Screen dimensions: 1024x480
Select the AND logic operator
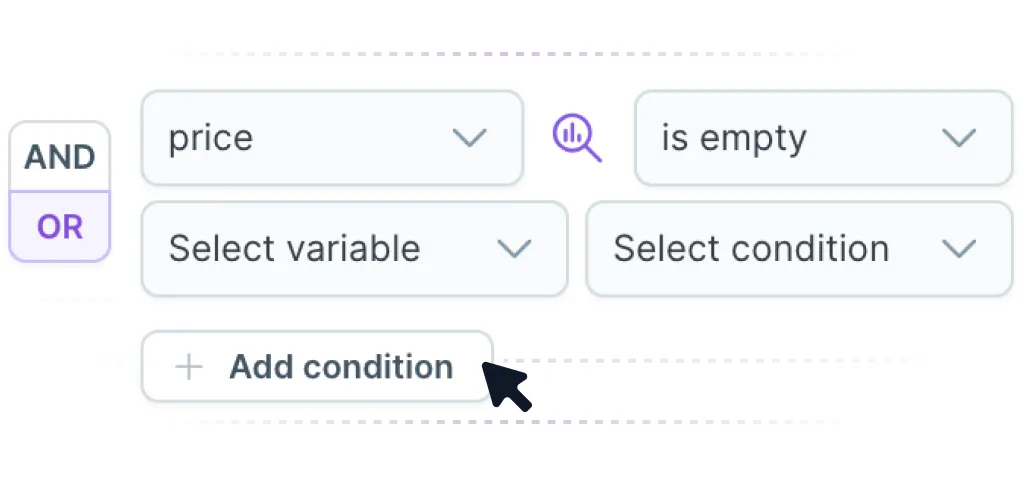59,157
